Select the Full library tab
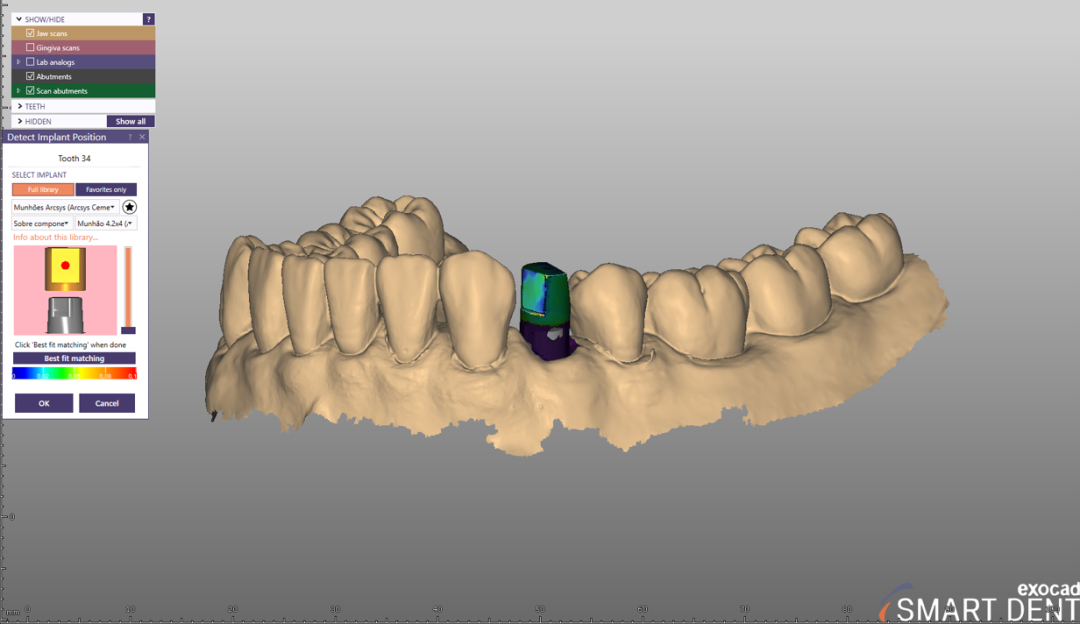The width and height of the screenshot is (1080, 624). 42,189
